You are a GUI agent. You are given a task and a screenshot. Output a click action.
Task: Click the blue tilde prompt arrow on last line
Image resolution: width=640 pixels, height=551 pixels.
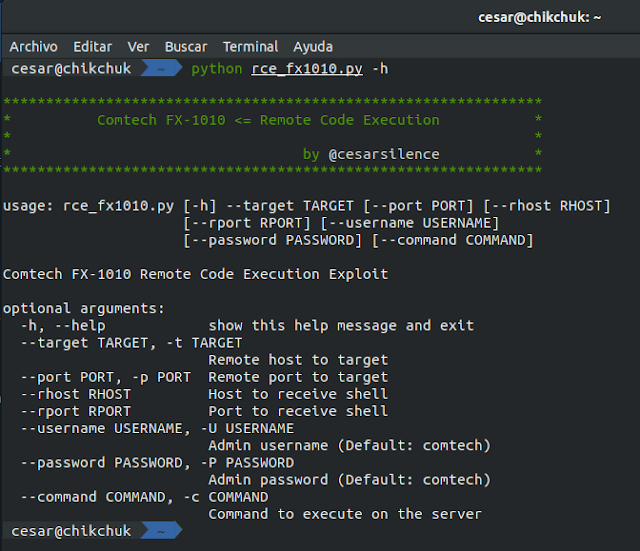coord(161,531)
